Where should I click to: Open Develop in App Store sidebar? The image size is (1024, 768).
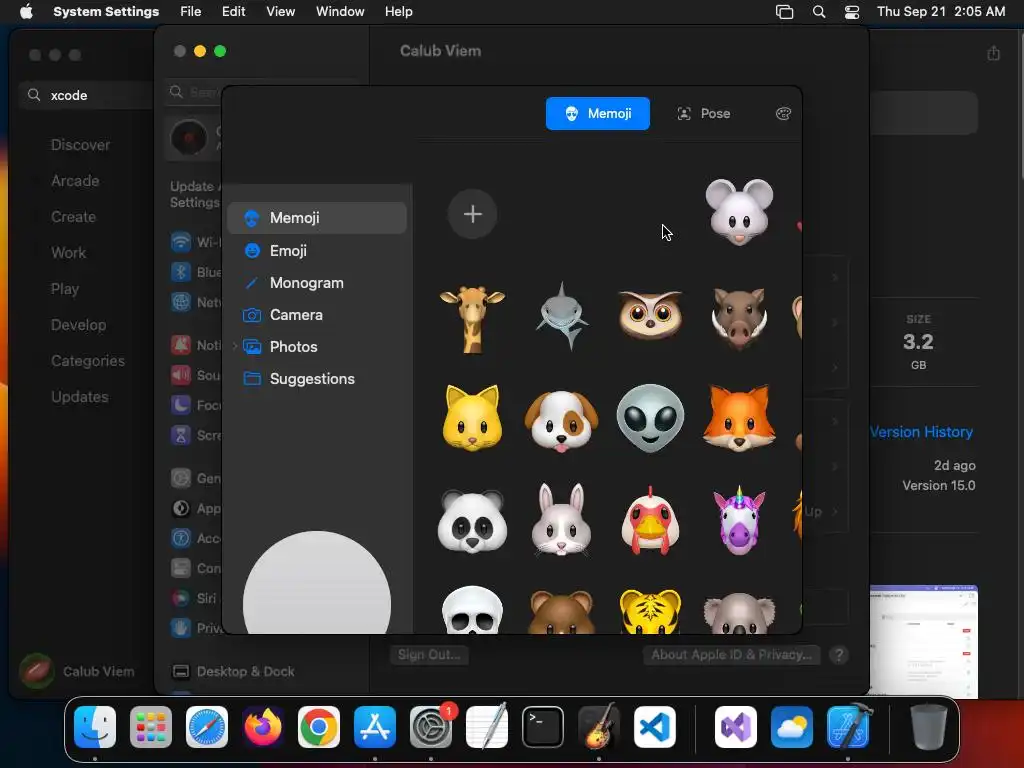pyautogui.click(x=78, y=325)
